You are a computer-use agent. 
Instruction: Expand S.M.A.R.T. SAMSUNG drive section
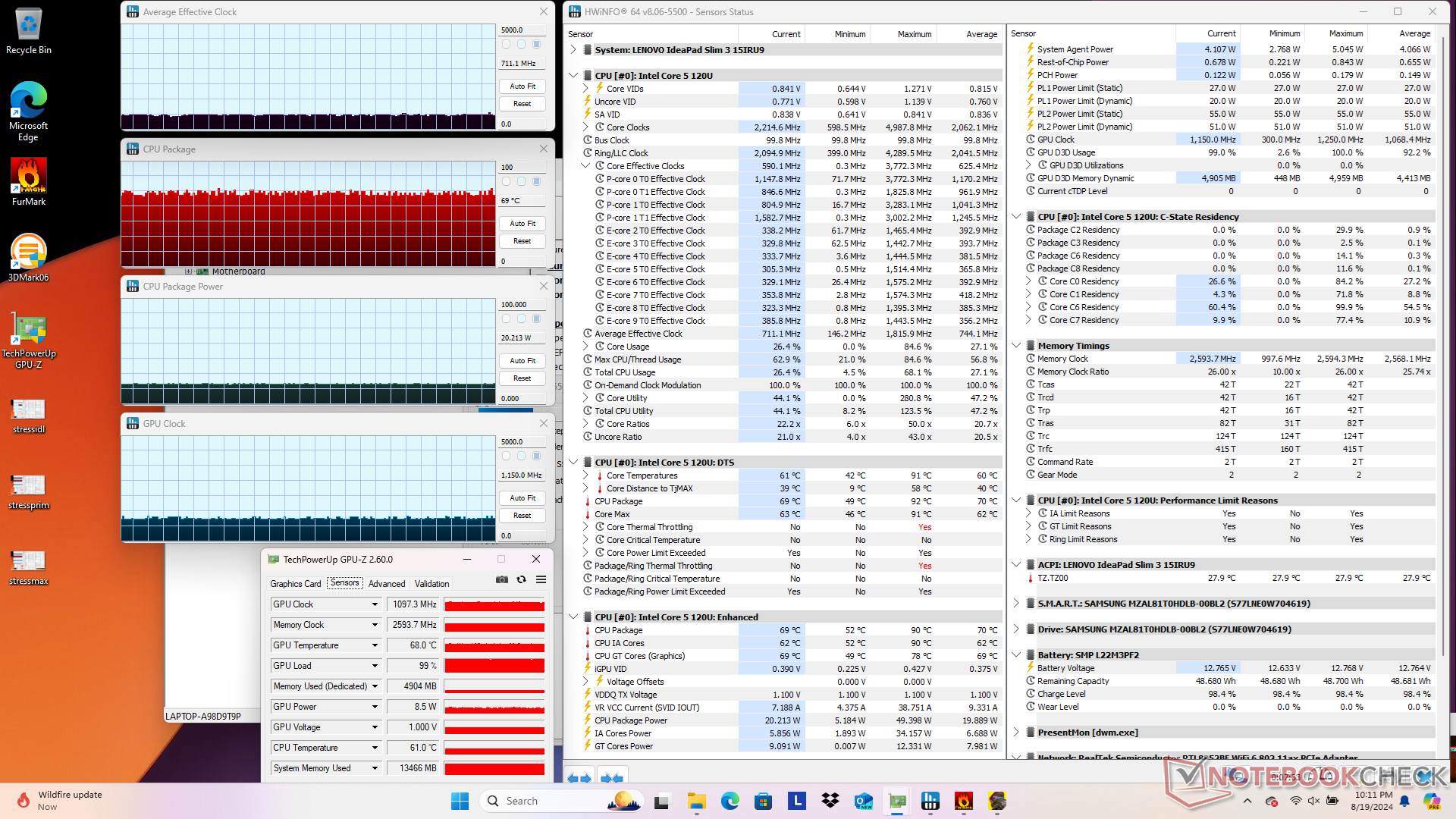click(x=1016, y=604)
